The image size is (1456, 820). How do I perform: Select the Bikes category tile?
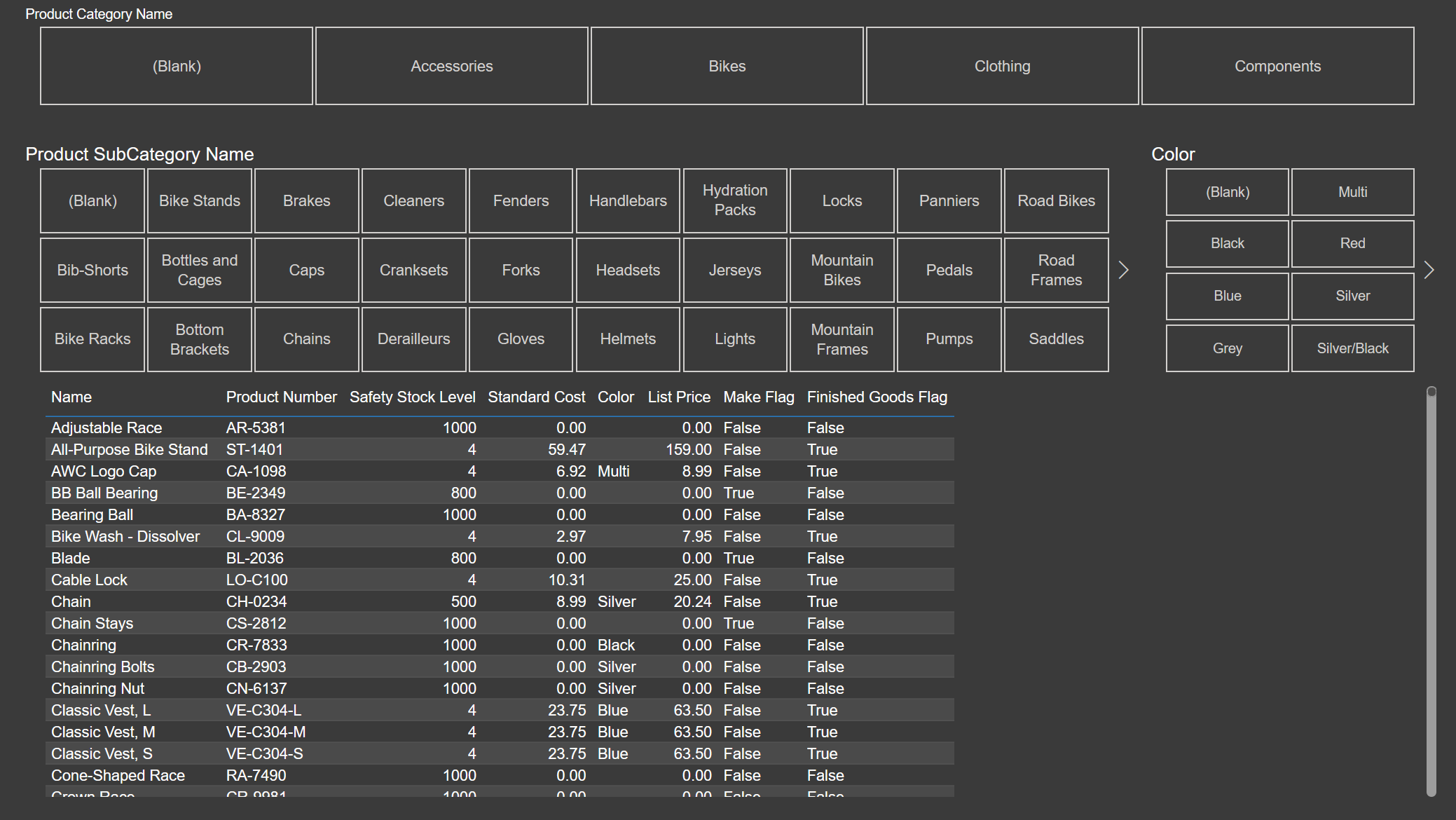coord(727,66)
